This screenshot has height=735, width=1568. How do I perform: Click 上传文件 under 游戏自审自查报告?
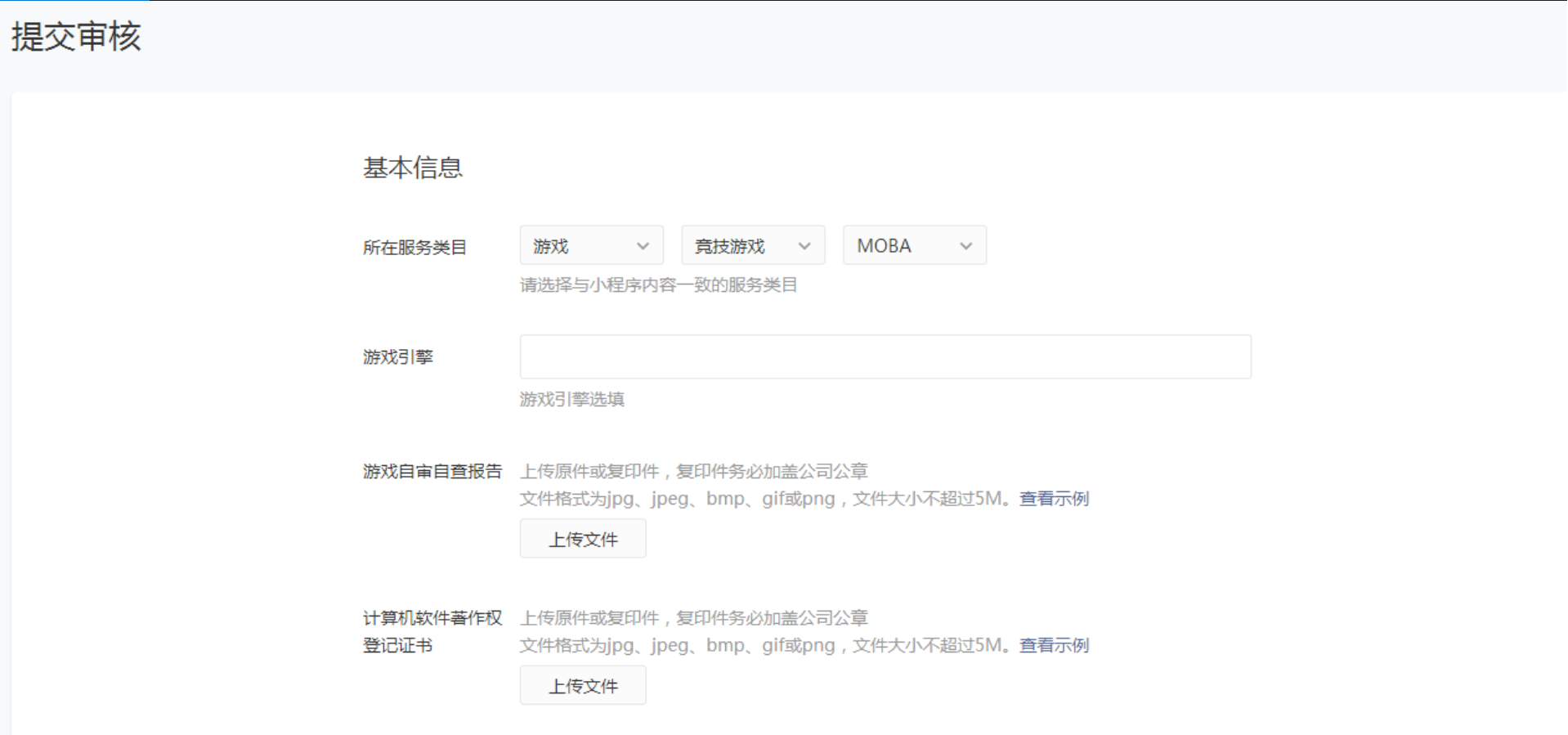(583, 539)
